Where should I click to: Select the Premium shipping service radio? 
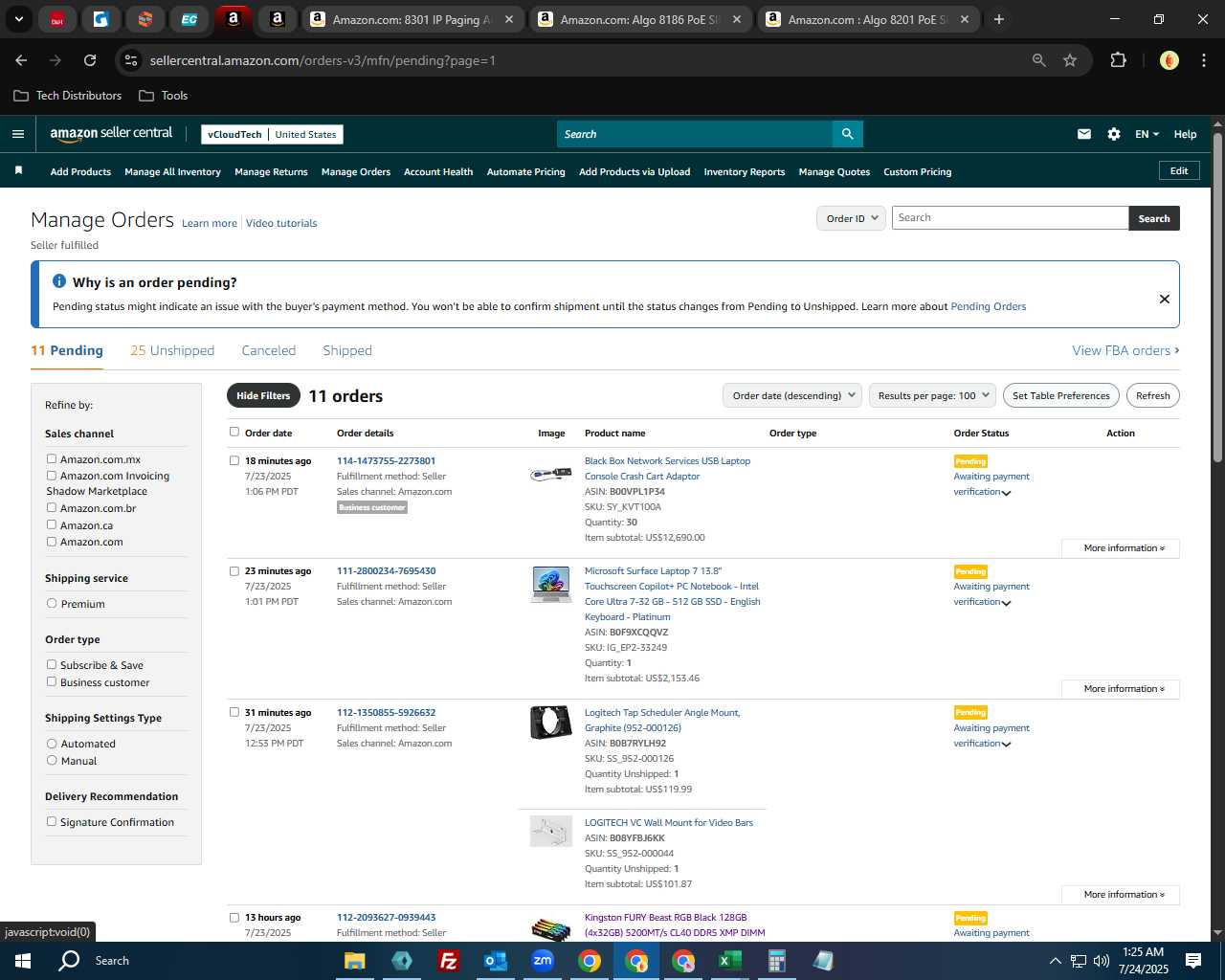(x=52, y=604)
